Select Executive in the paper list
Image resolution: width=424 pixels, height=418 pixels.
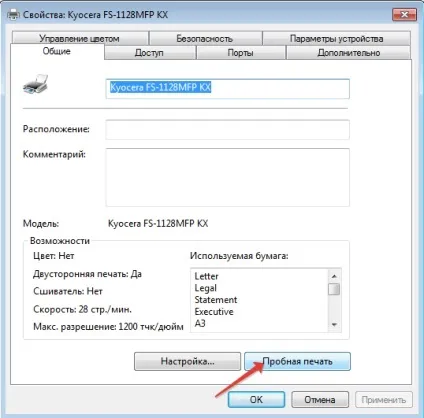point(214,312)
